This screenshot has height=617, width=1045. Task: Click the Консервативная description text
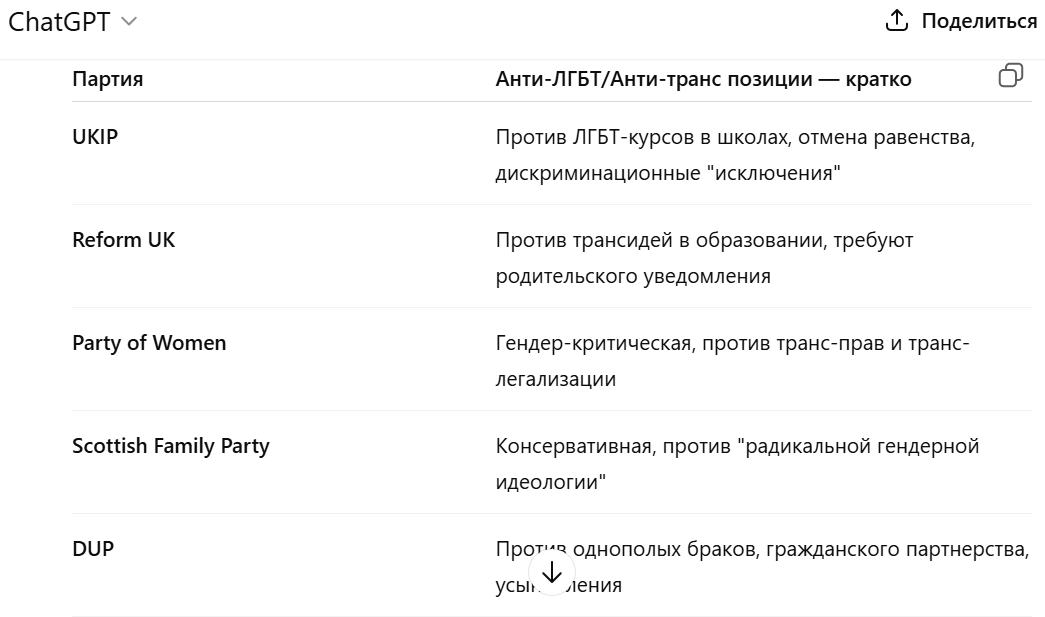737,464
